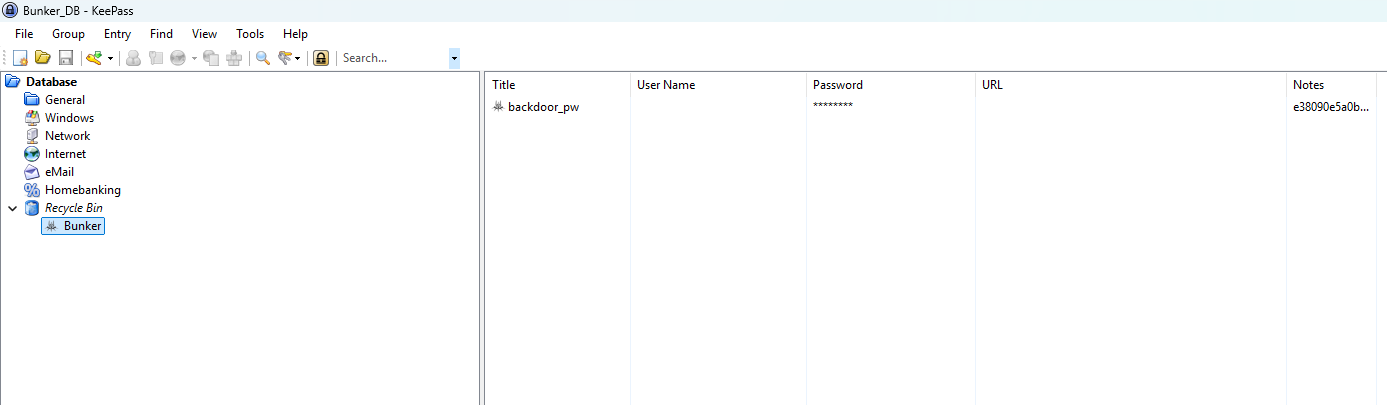The width and height of the screenshot is (1387, 405).
Task: Click the Copy User Name toolbar icon
Action: (134, 58)
